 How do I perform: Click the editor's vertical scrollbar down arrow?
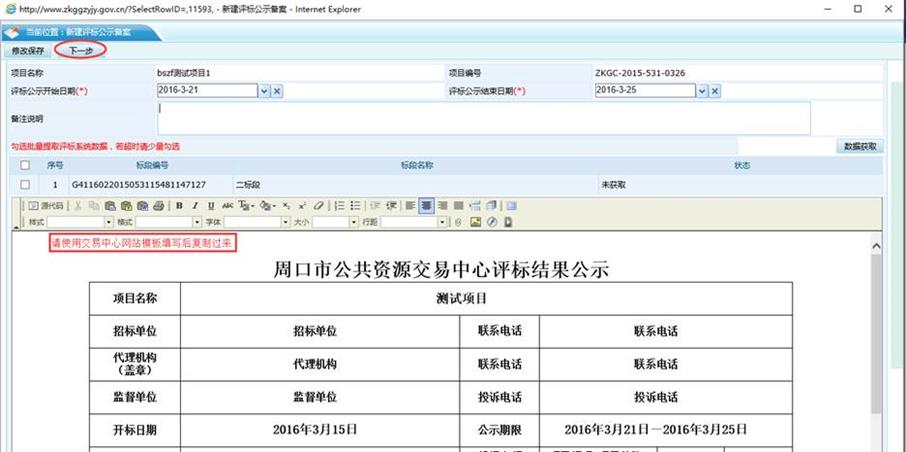point(877,445)
